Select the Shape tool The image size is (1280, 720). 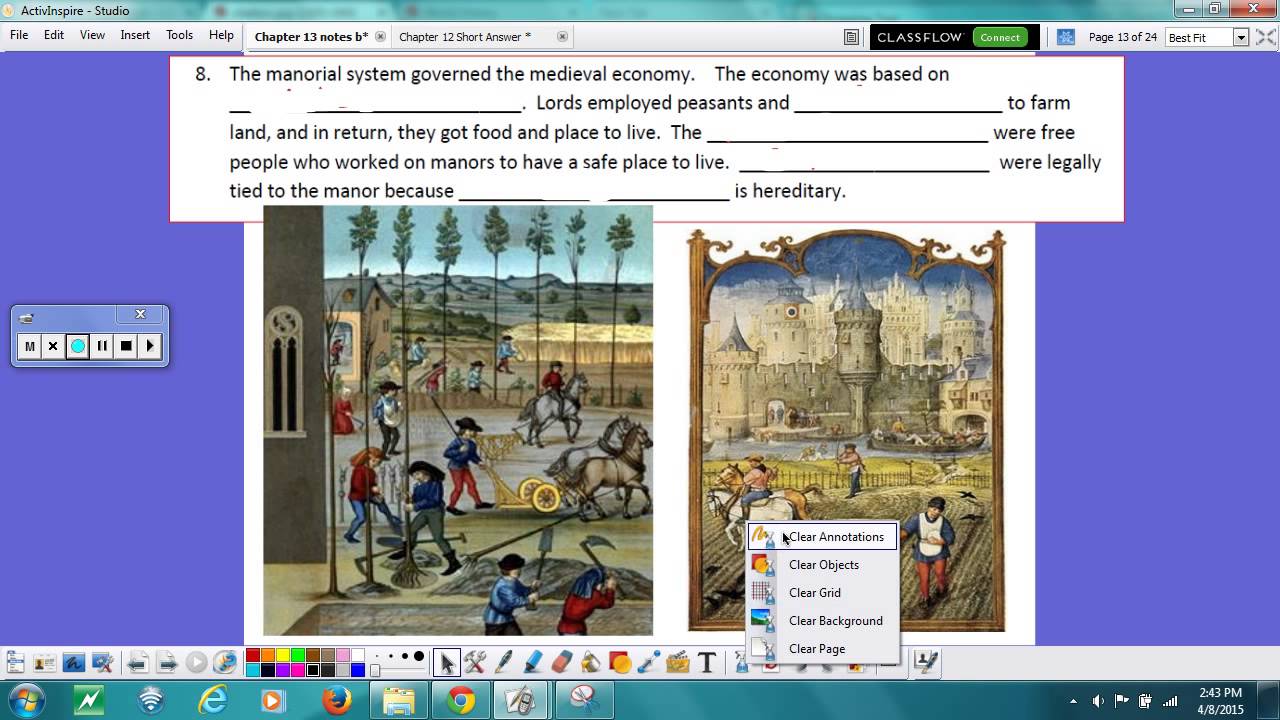tap(619, 662)
